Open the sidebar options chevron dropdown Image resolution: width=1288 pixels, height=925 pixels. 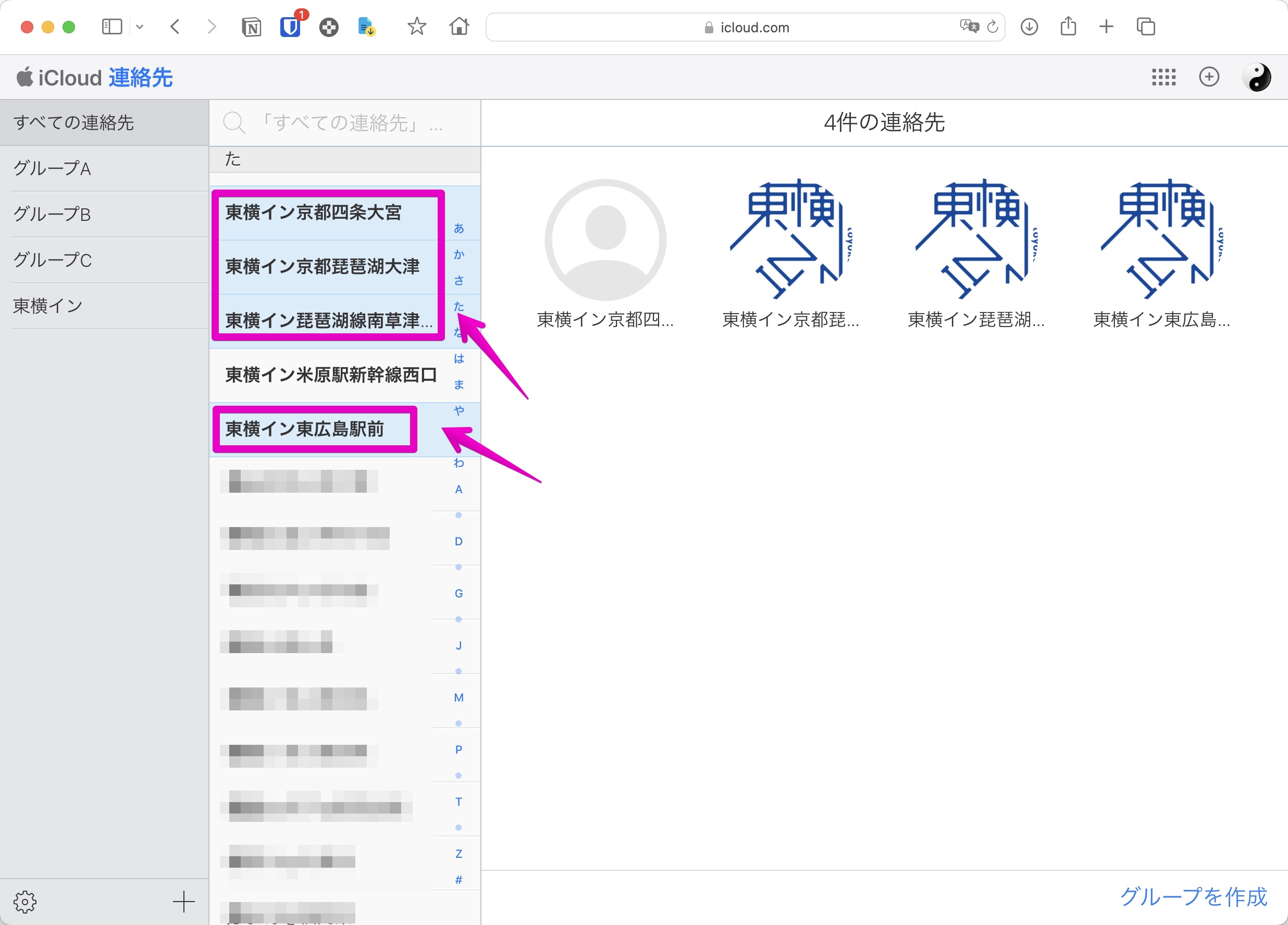point(140,27)
